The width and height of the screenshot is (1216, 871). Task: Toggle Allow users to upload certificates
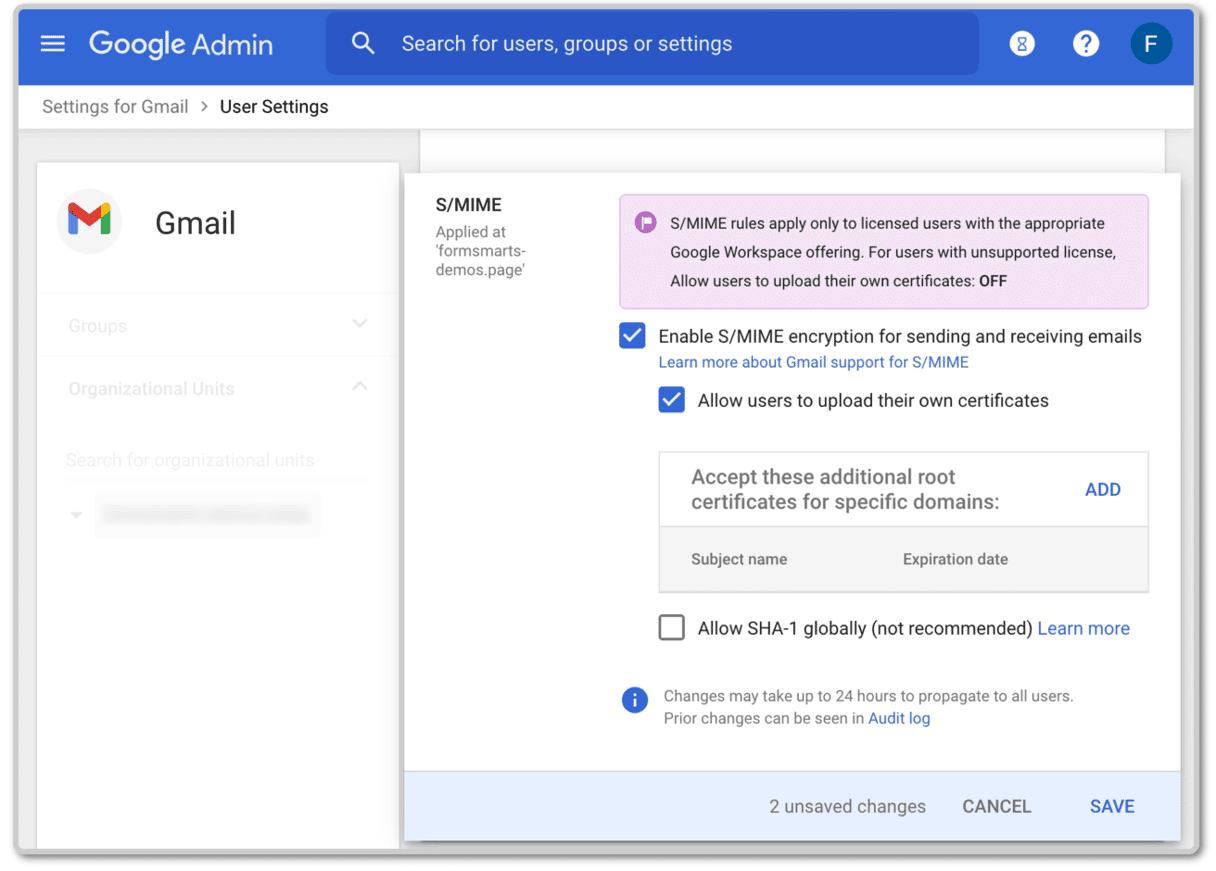tap(672, 400)
